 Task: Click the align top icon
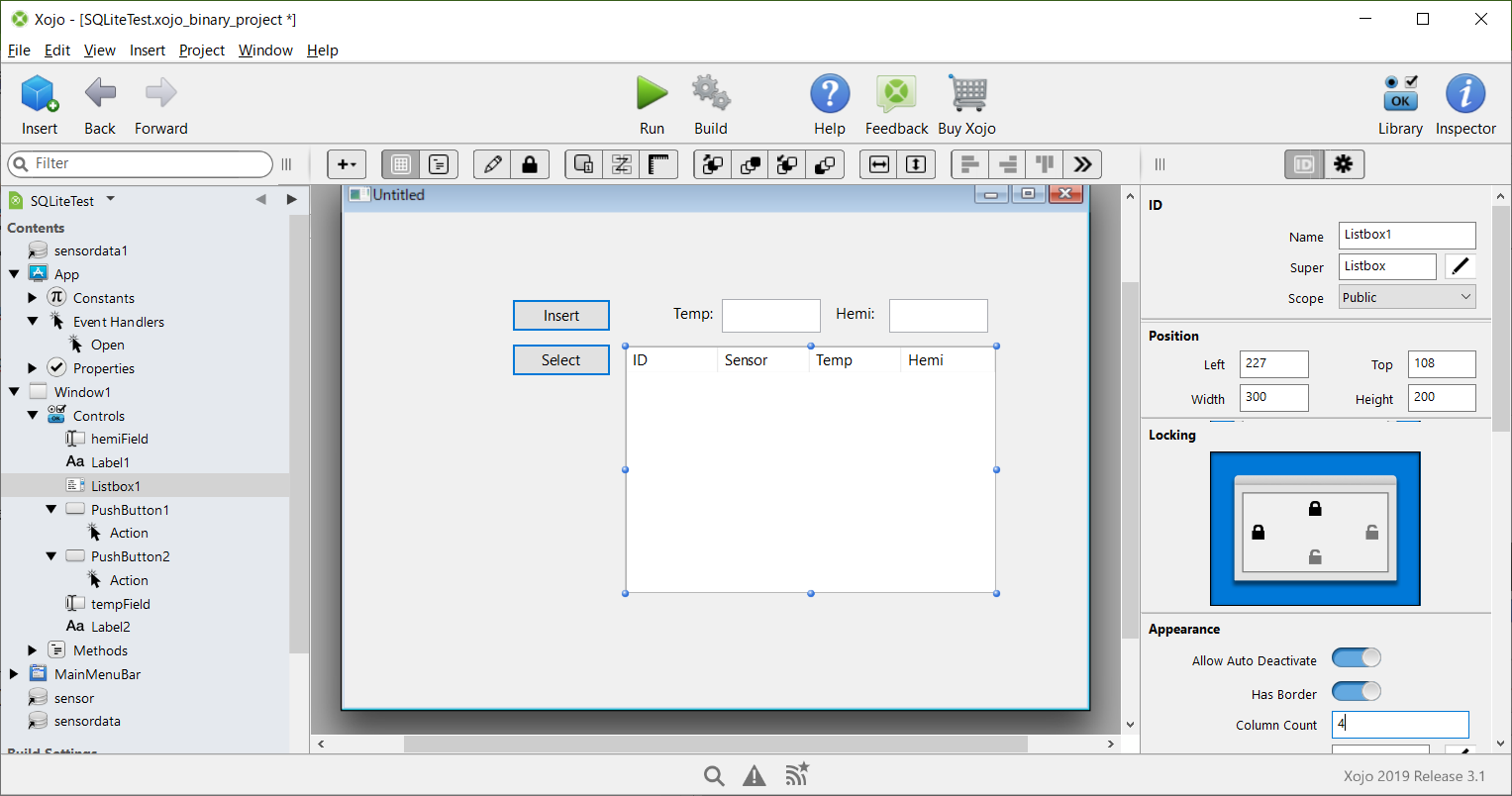1045,164
